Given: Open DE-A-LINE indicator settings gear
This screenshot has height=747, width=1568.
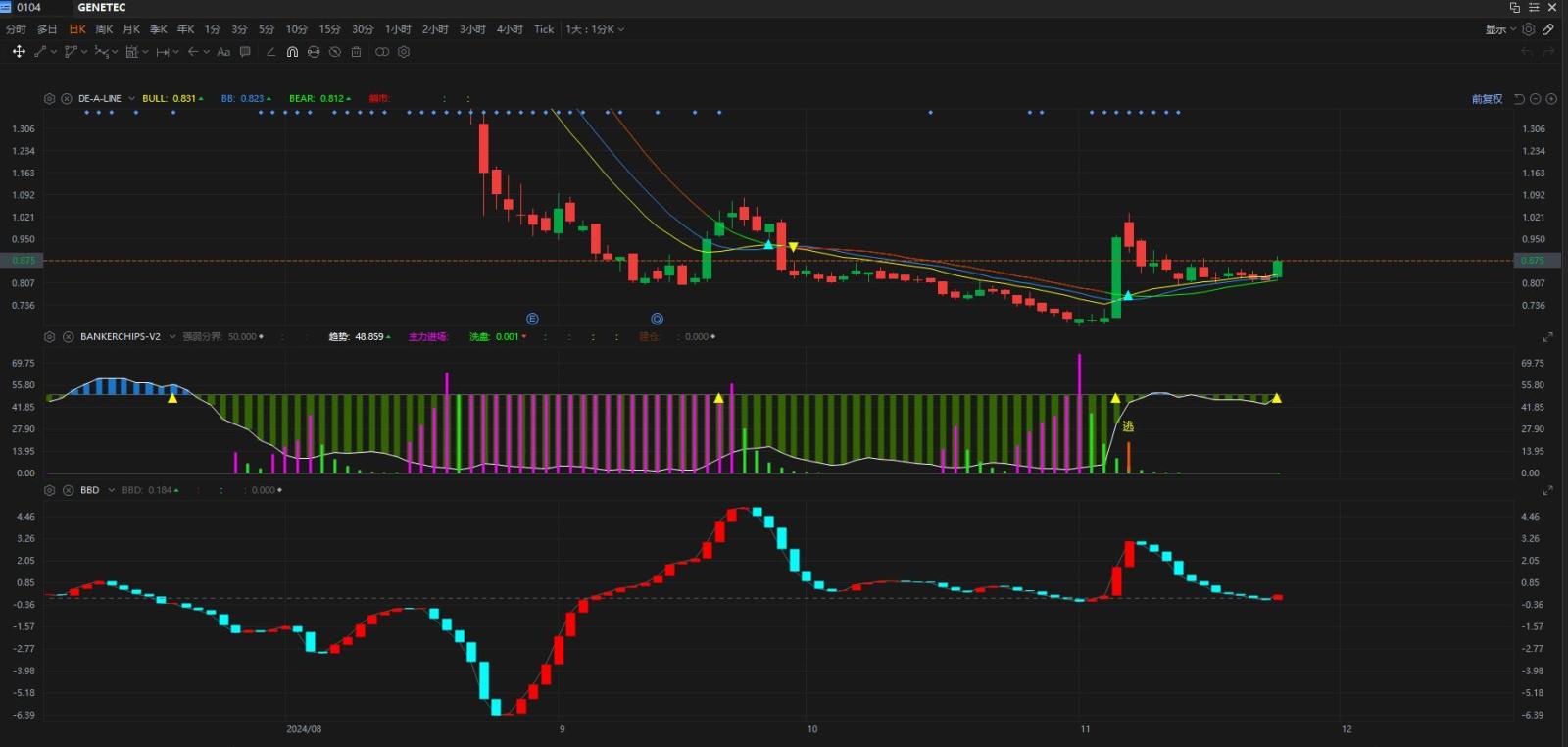Looking at the screenshot, I should tap(50, 98).
